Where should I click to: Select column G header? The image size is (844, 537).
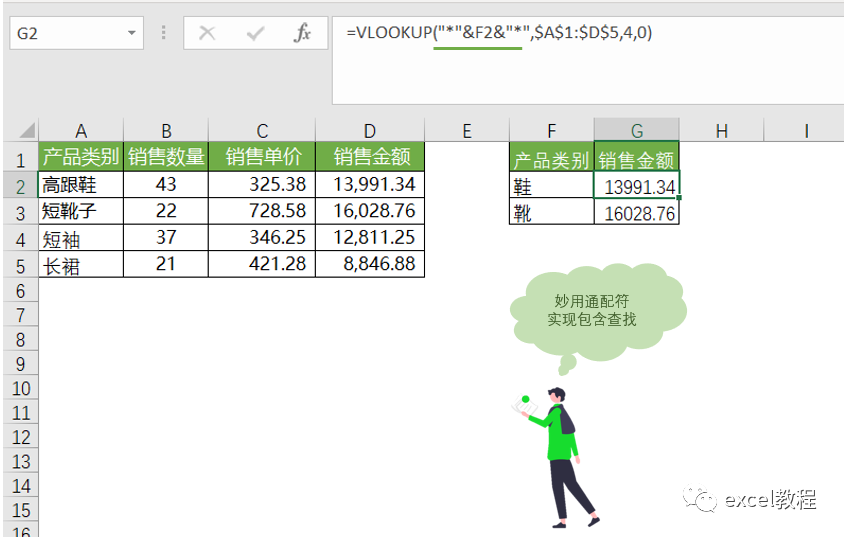(637, 130)
